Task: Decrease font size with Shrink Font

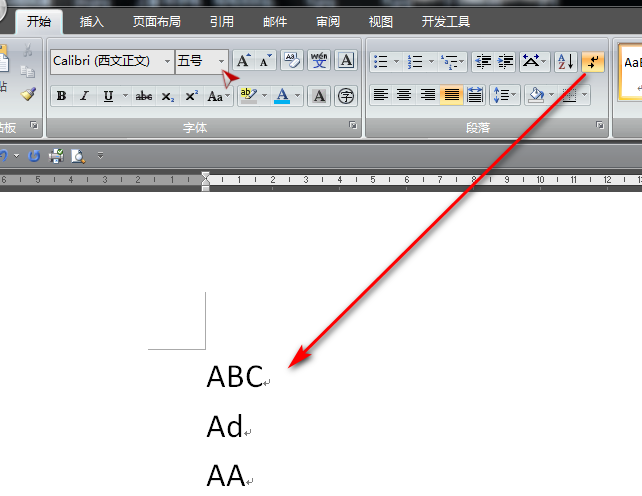Action: [265, 61]
